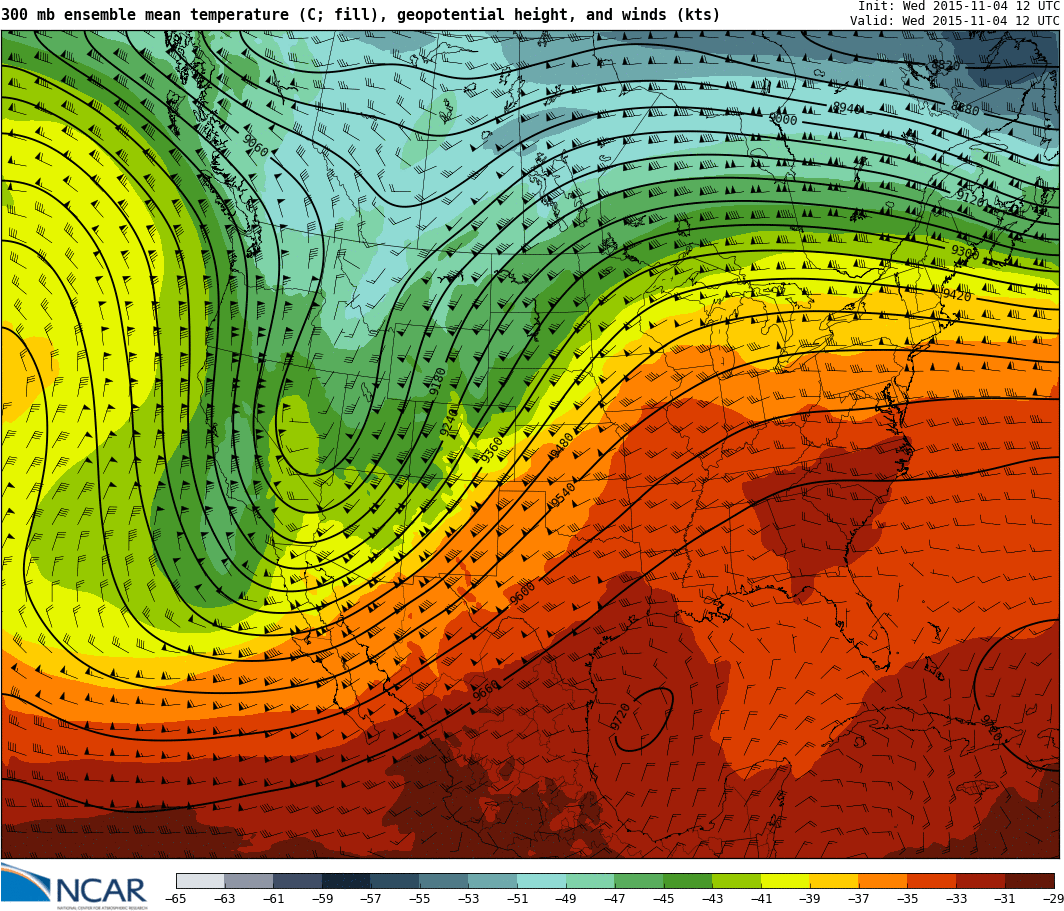The height and width of the screenshot is (911, 1064).
Task: Click the -29 colorbar tick label
Action: pos(1052,898)
